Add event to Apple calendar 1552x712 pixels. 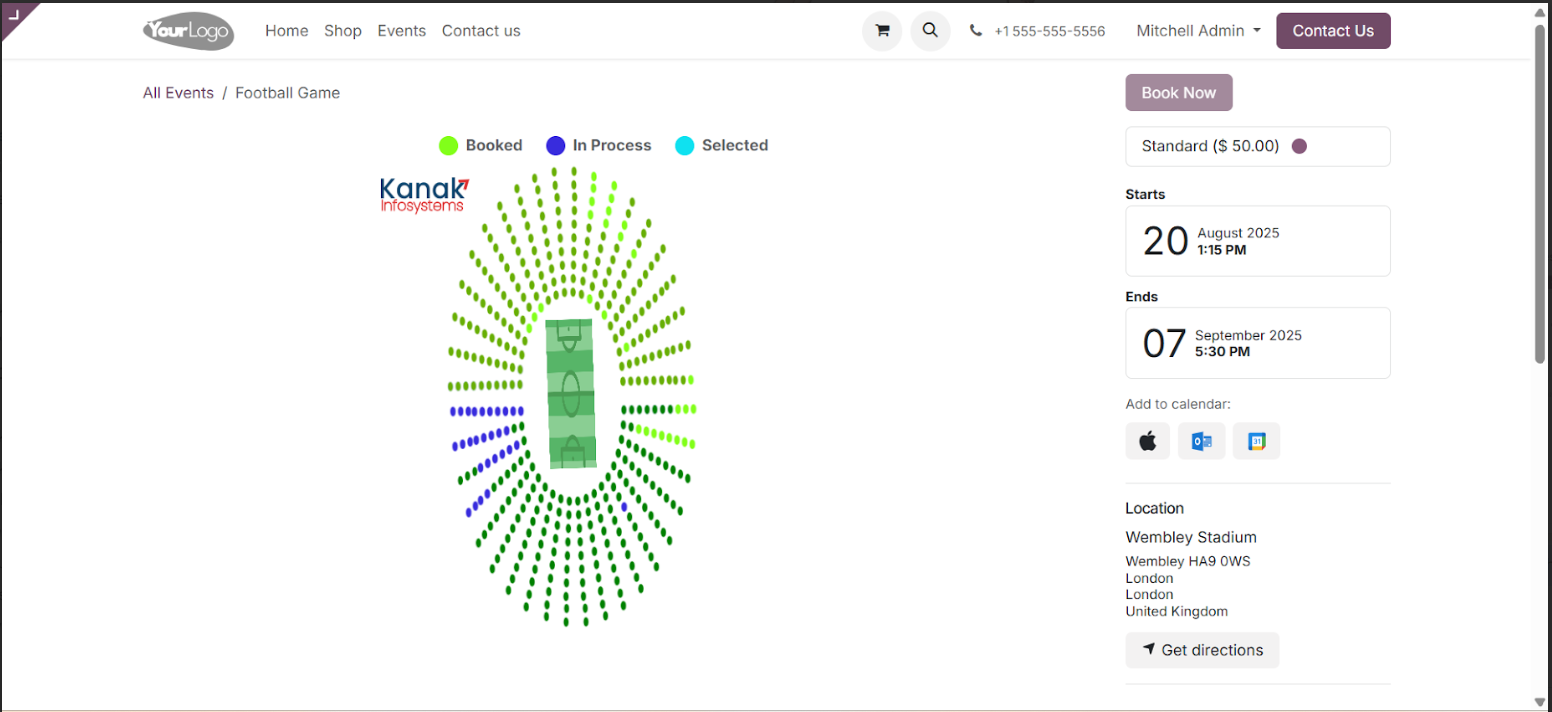1147,441
